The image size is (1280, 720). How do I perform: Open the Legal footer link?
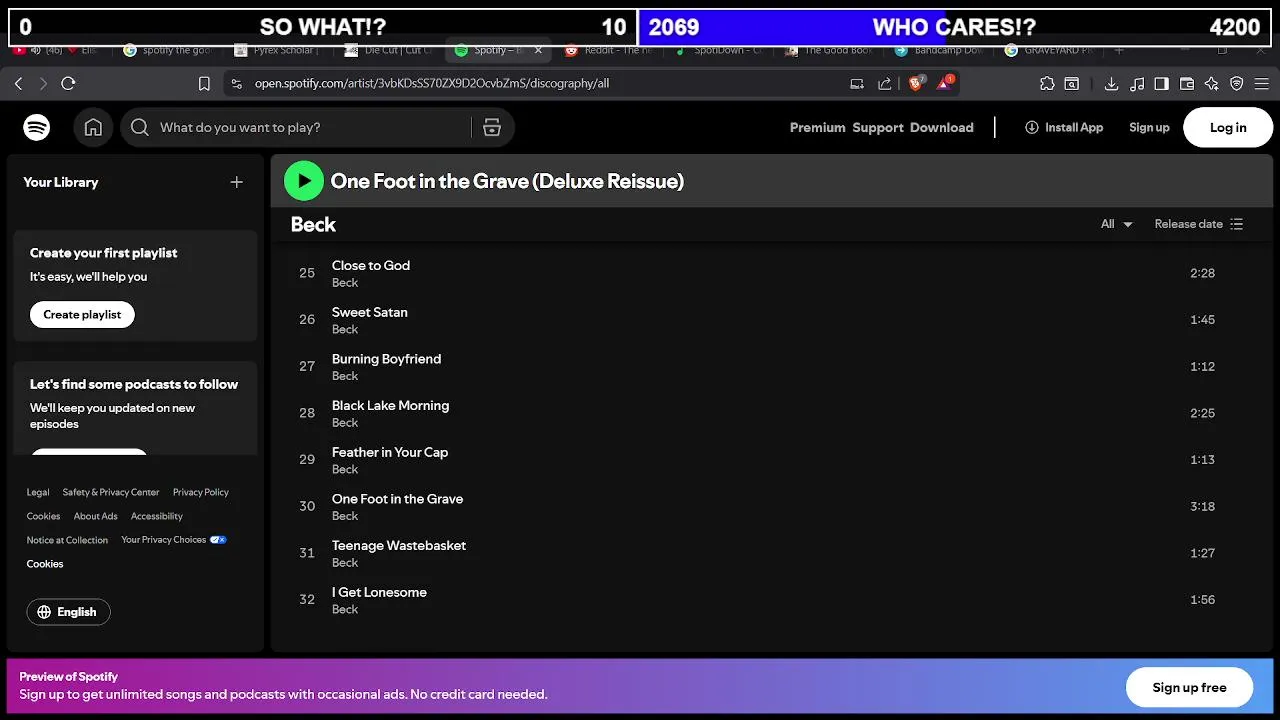point(38,492)
